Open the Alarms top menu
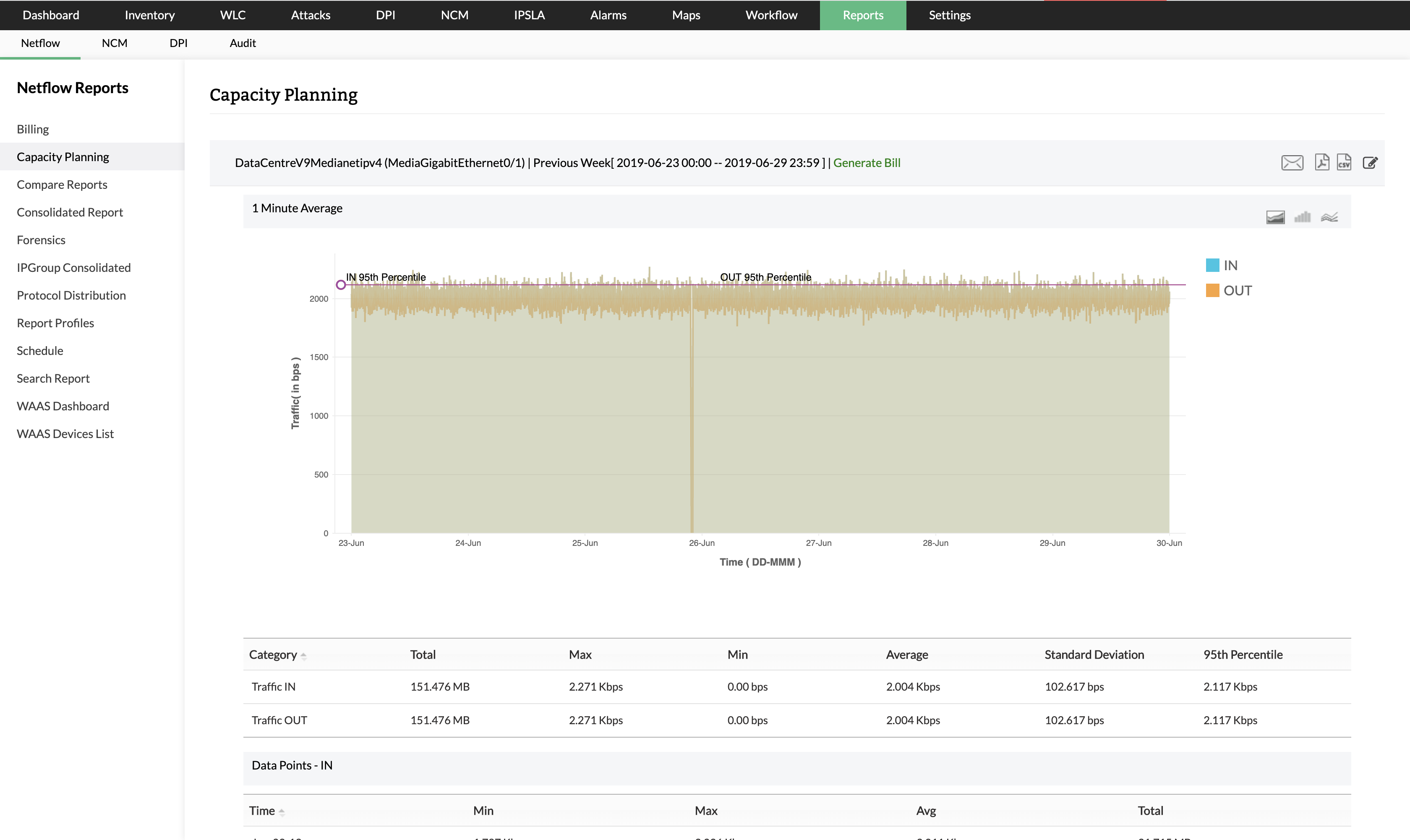This screenshot has height=840, width=1410. [608, 15]
